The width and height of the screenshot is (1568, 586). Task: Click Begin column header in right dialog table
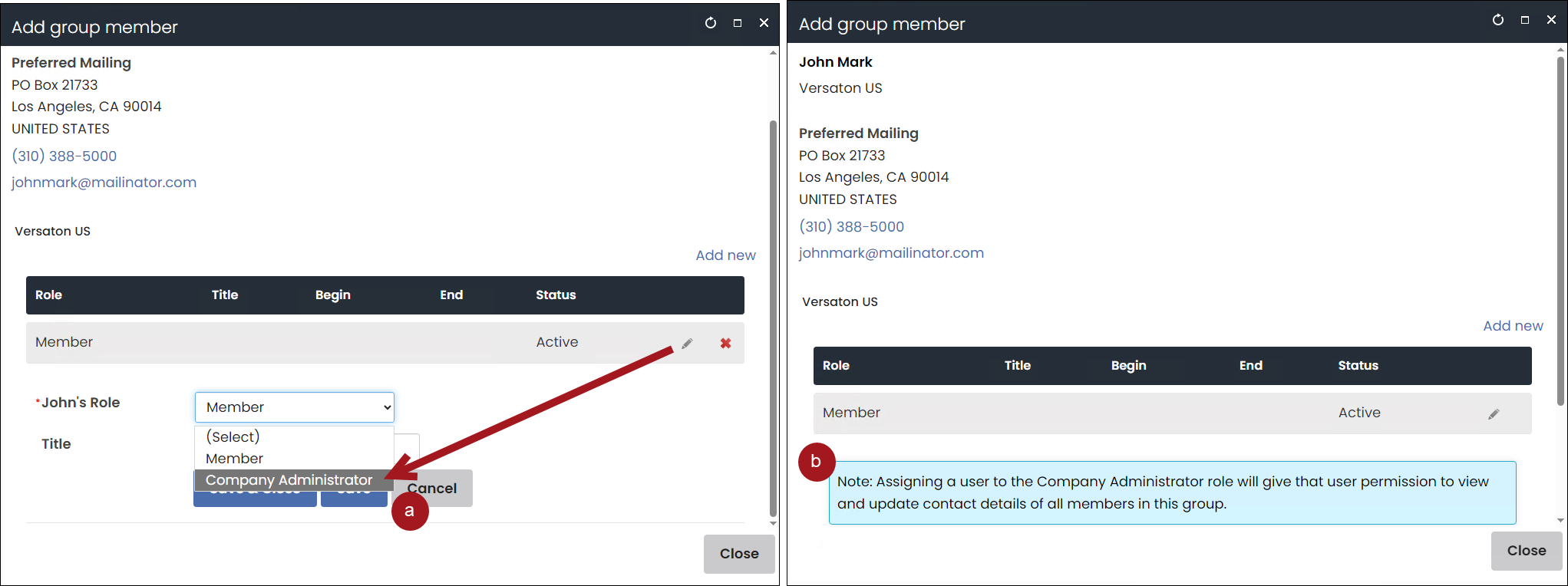1128,366
